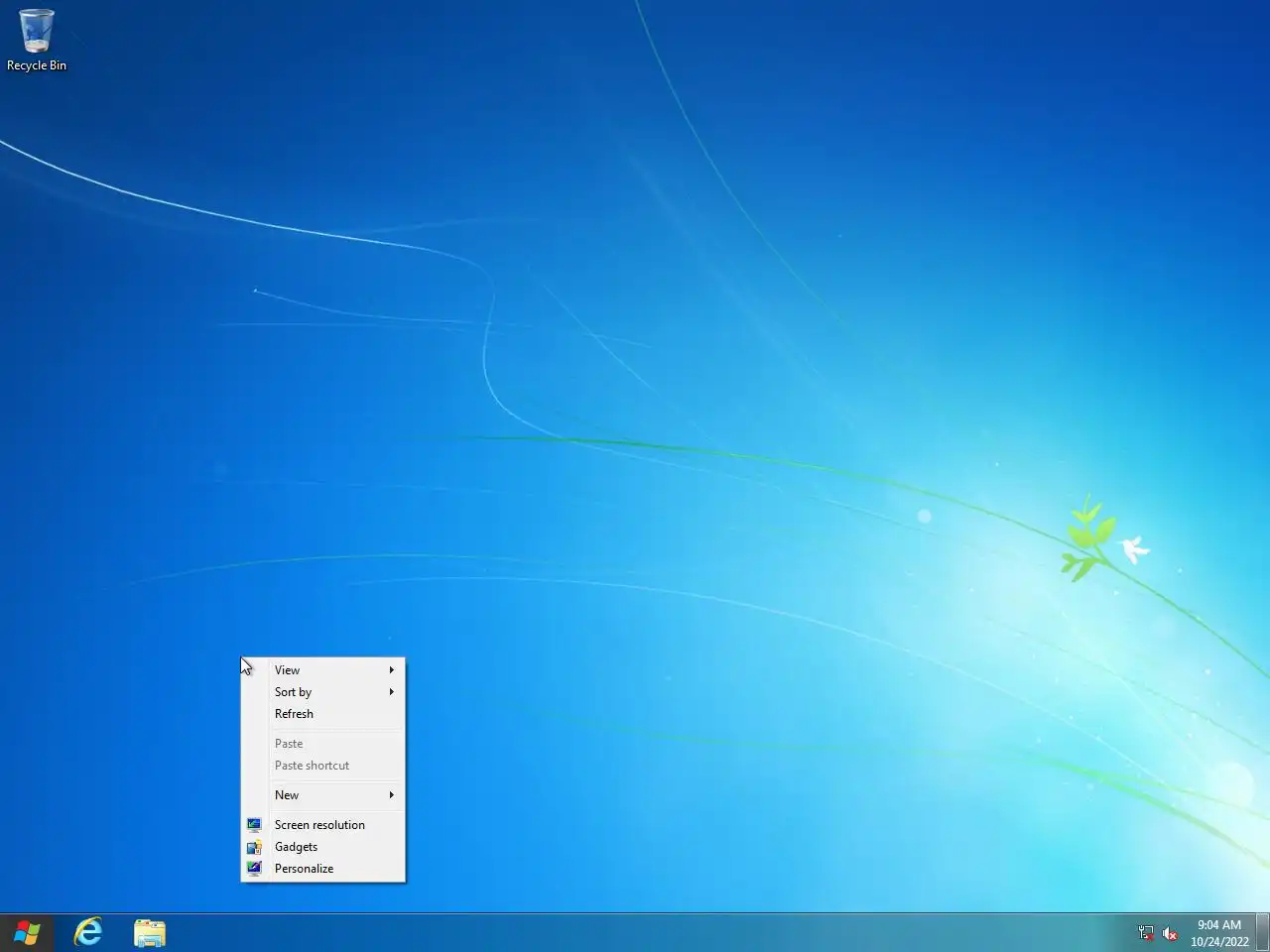Choose Refresh in the context menu
1270x952 pixels.
tap(323, 714)
